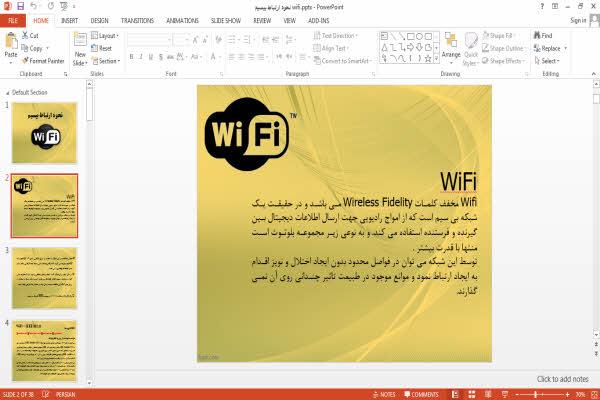
Task: Click the Redo icon in quick access toolbar
Action: click(x=51, y=6)
